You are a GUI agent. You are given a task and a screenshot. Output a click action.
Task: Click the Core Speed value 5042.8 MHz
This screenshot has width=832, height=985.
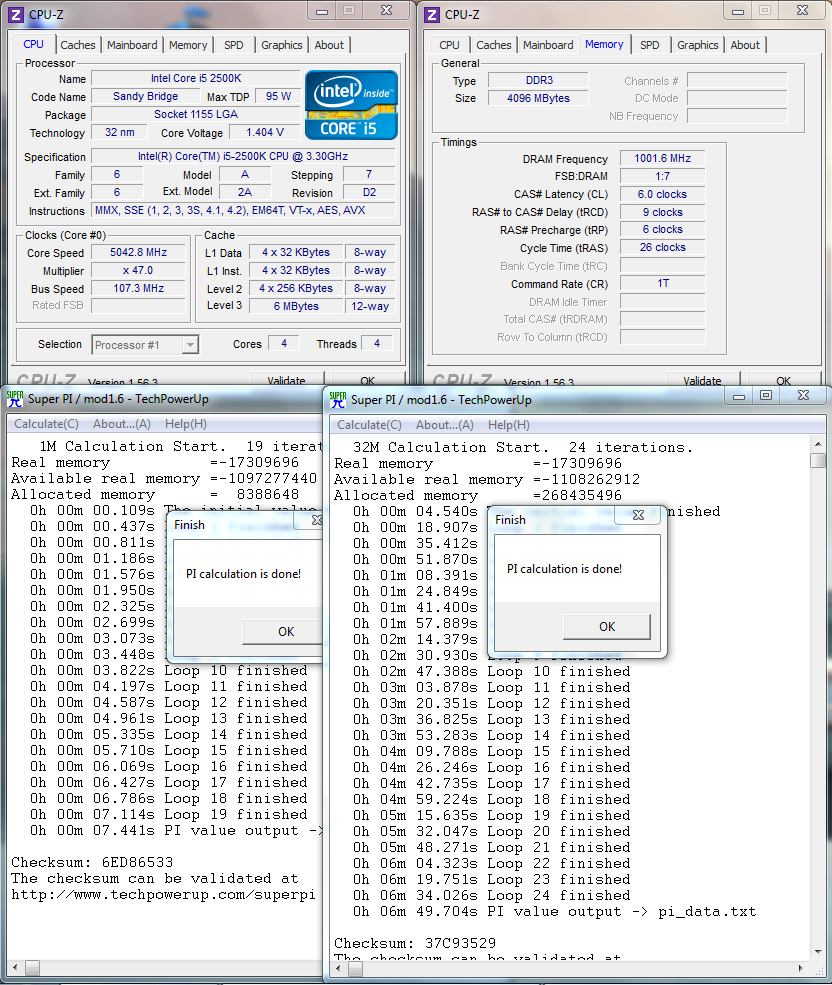coord(139,253)
